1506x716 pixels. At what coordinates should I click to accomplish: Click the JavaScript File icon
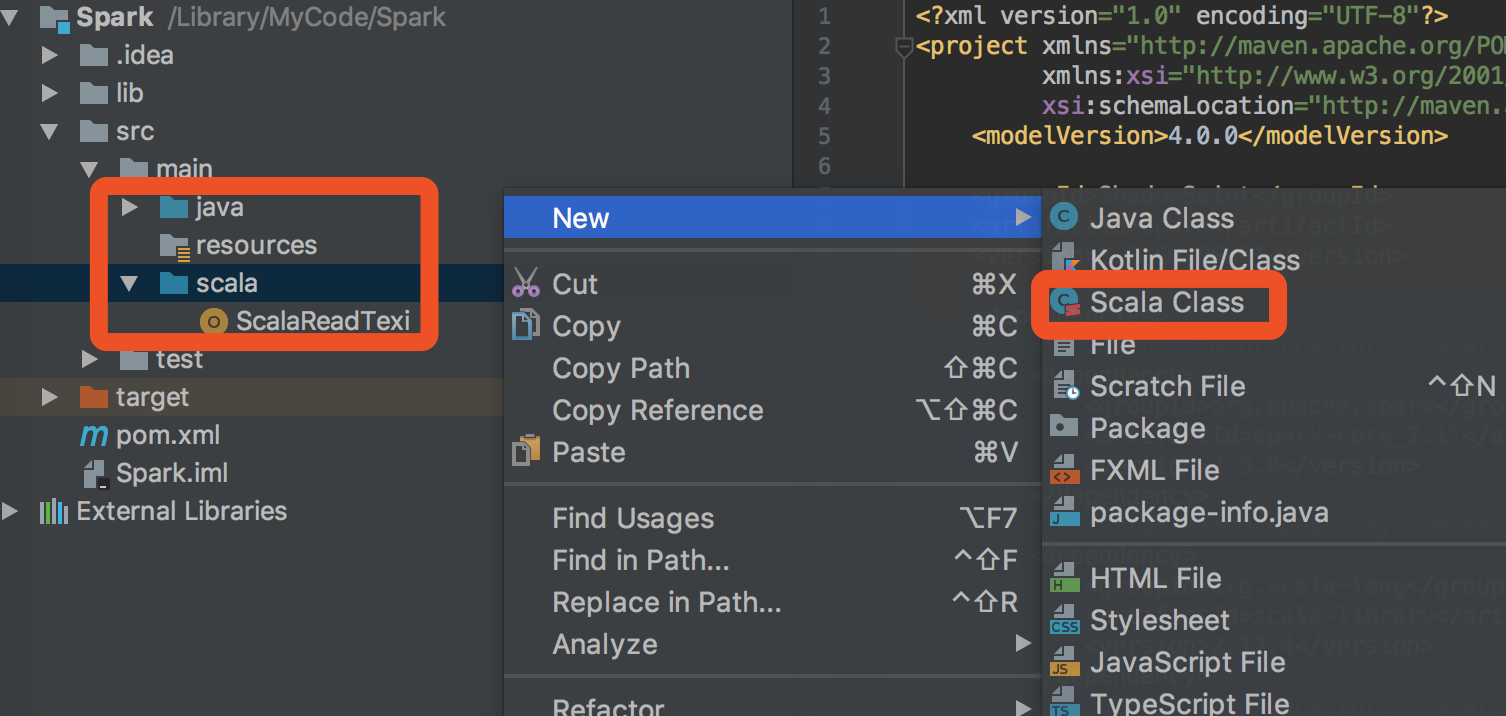click(x=1065, y=662)
